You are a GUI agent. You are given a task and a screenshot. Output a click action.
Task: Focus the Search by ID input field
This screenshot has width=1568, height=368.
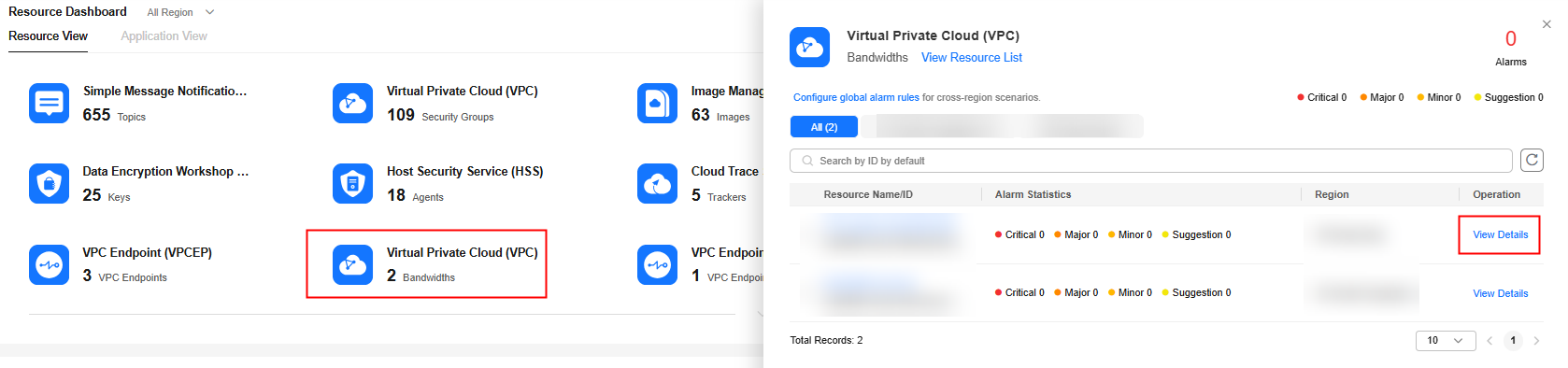[1151, 161]
